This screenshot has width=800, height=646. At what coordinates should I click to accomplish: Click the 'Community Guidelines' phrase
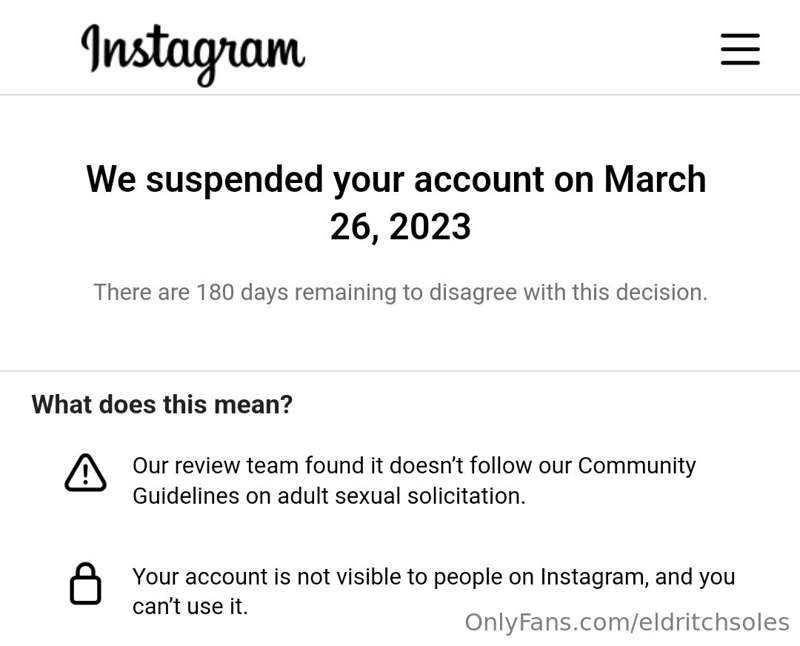(637, 466)
